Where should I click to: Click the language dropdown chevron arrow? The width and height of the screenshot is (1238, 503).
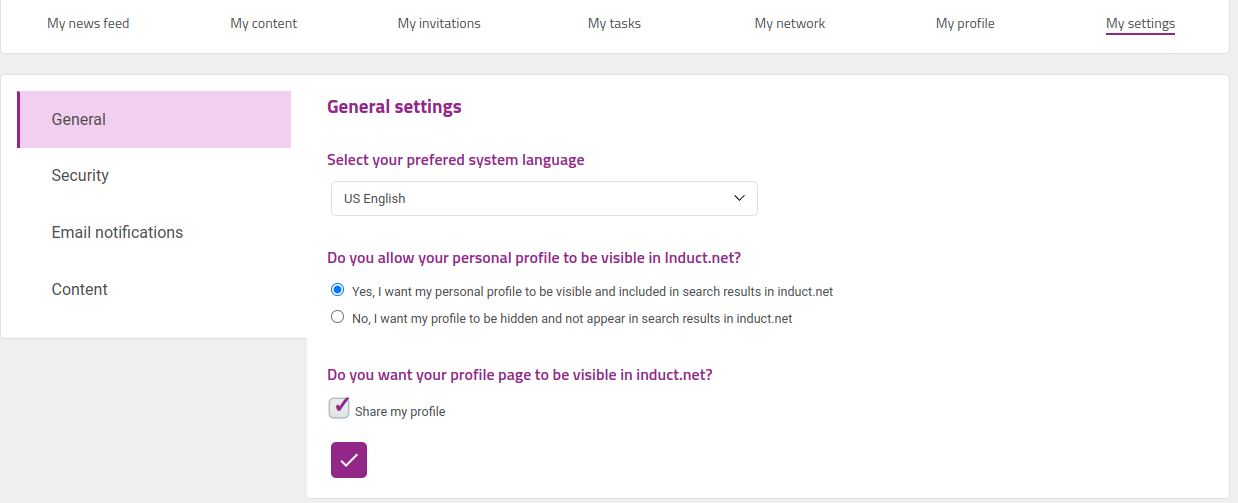pyautogui.click(x=739, y=198)
